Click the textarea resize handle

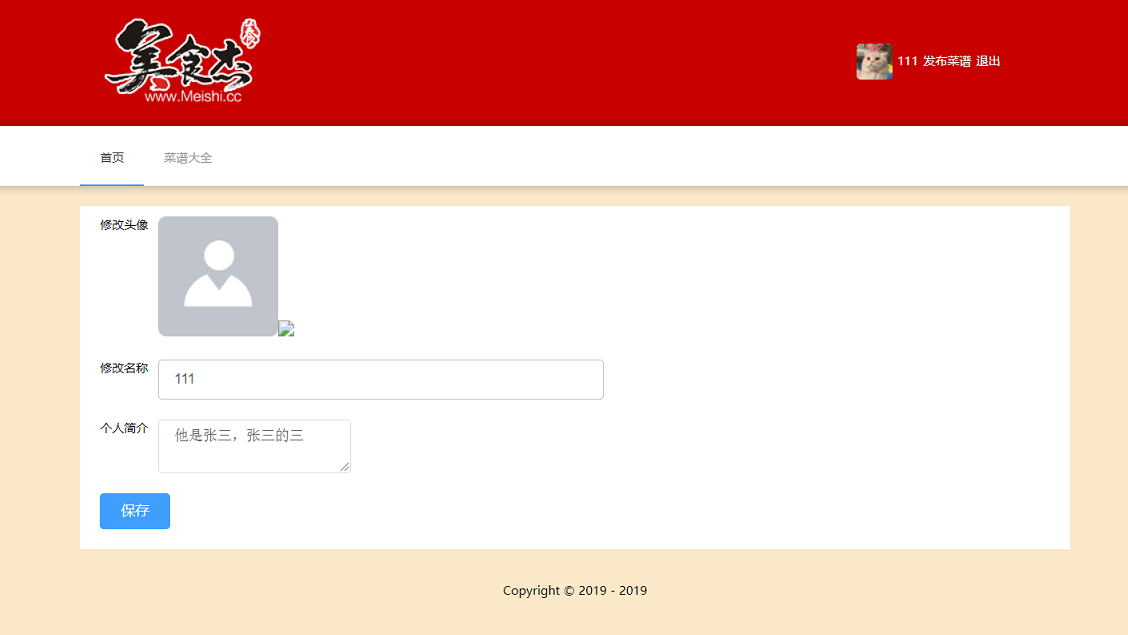pos(345,467)
